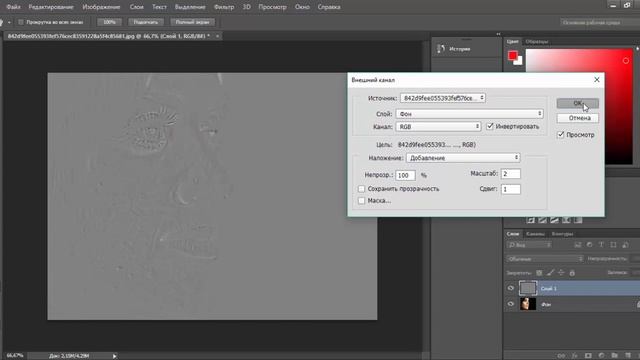The width and height of the screenshot is (640, 360).
Task: Select the Фон layer thumbnail
Action: pyautogui.click(x=528, y=304)
